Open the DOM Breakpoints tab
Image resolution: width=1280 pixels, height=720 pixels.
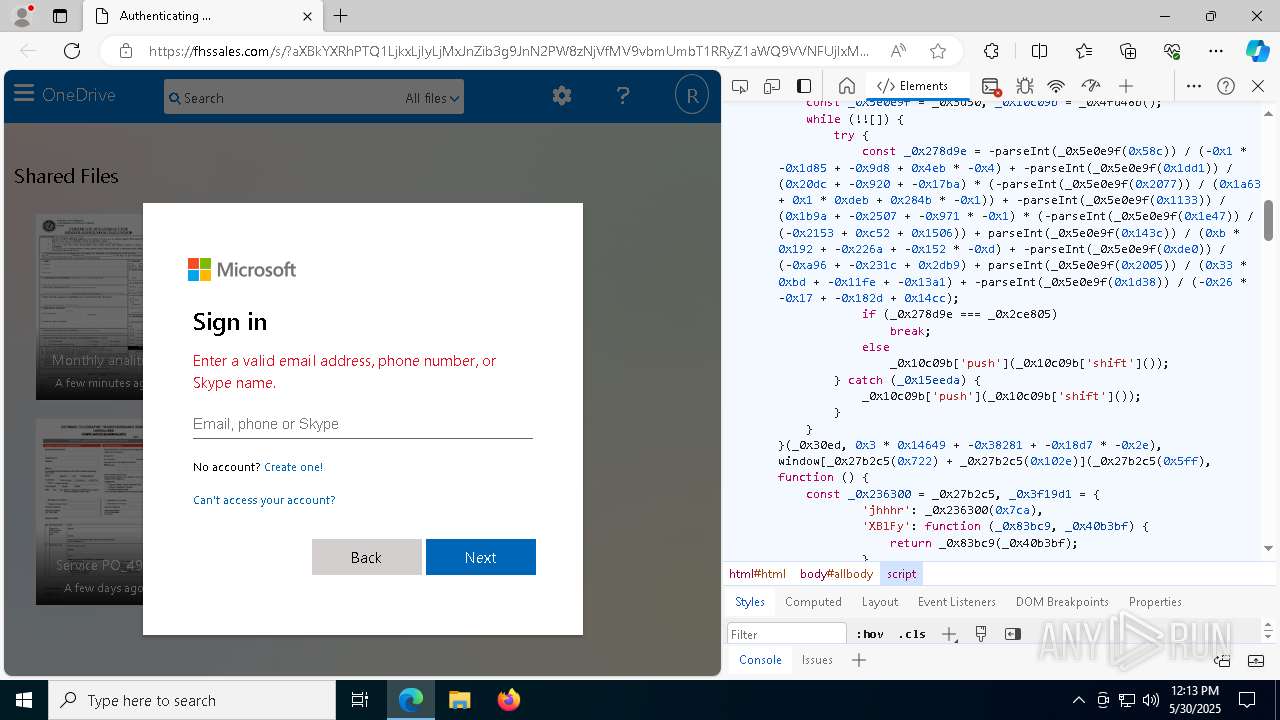1062,602
